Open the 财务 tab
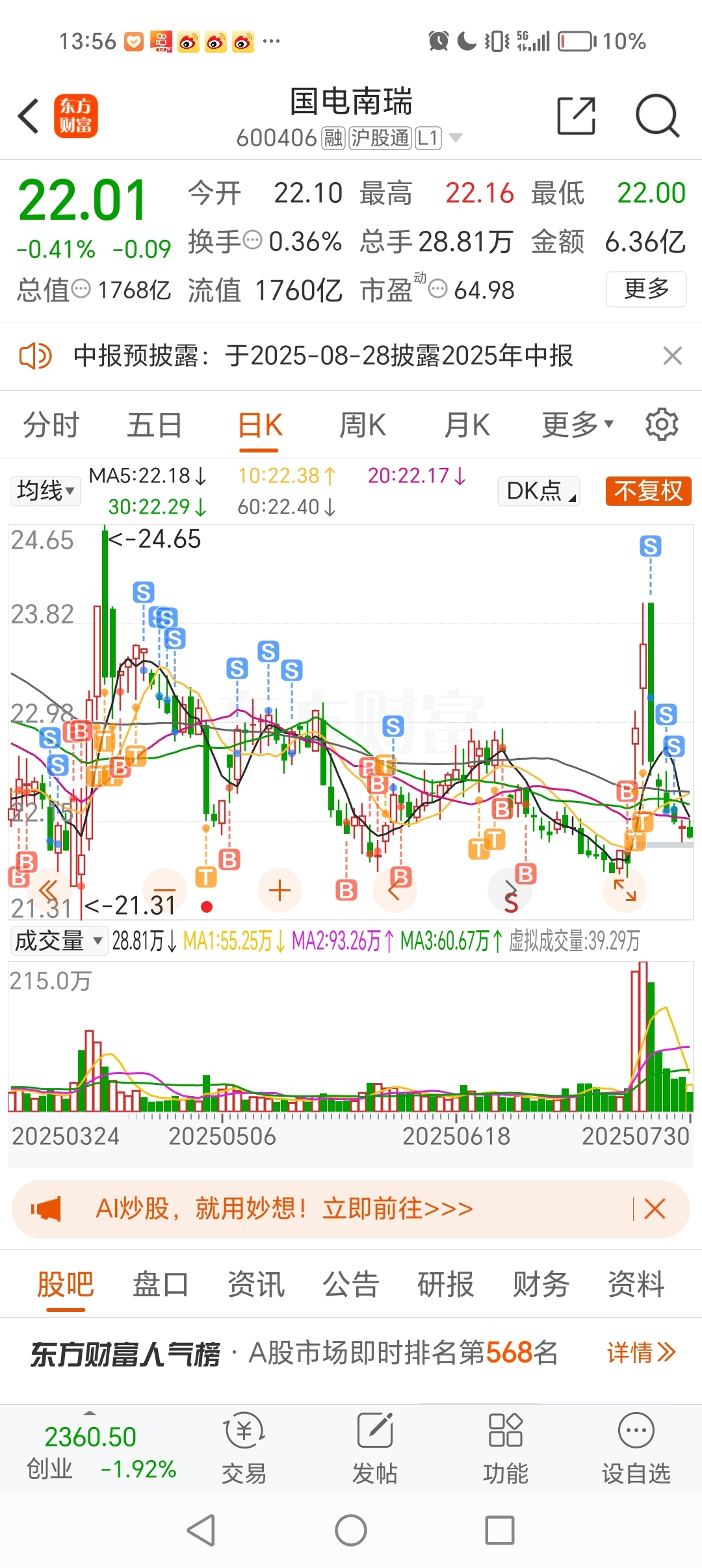702x1568 pixels. pyautogui.click(x=541, y=1285)
